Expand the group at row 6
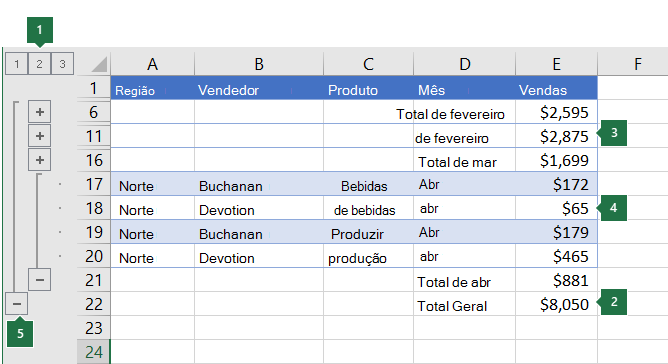Image resolution: width=668 pixels, height=364 pixels. click(40, 112)
